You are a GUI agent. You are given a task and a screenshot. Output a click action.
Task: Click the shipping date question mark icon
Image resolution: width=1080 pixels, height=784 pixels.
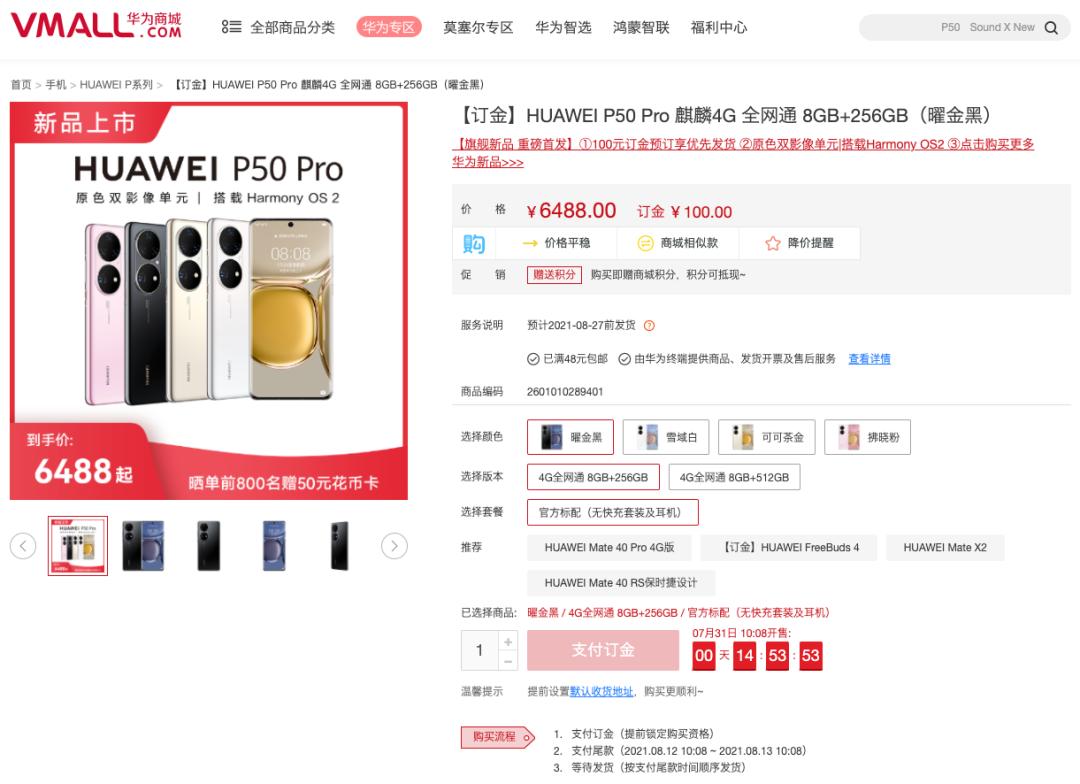tap(649, 325)
